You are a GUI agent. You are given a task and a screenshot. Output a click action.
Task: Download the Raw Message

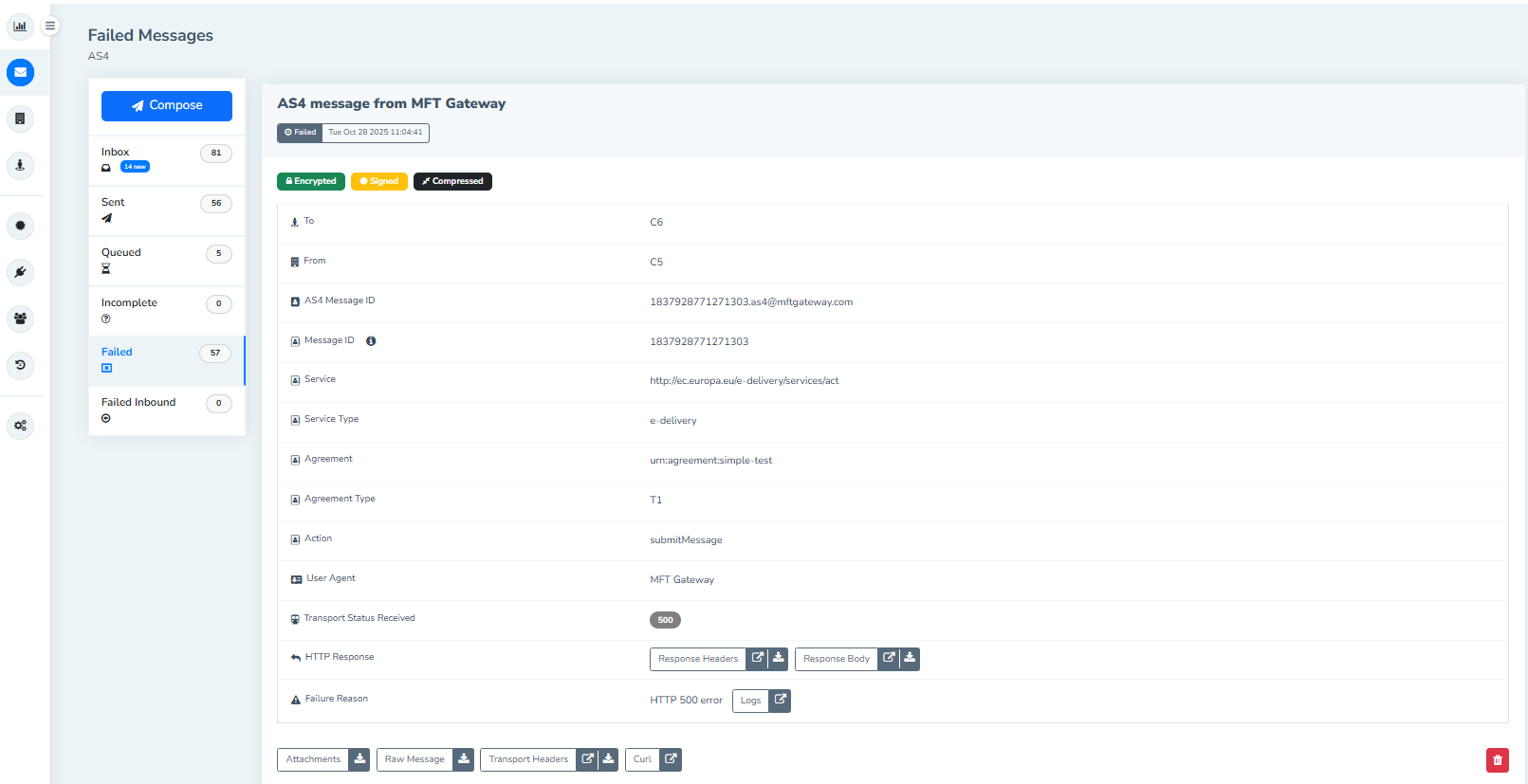[464, 759]
